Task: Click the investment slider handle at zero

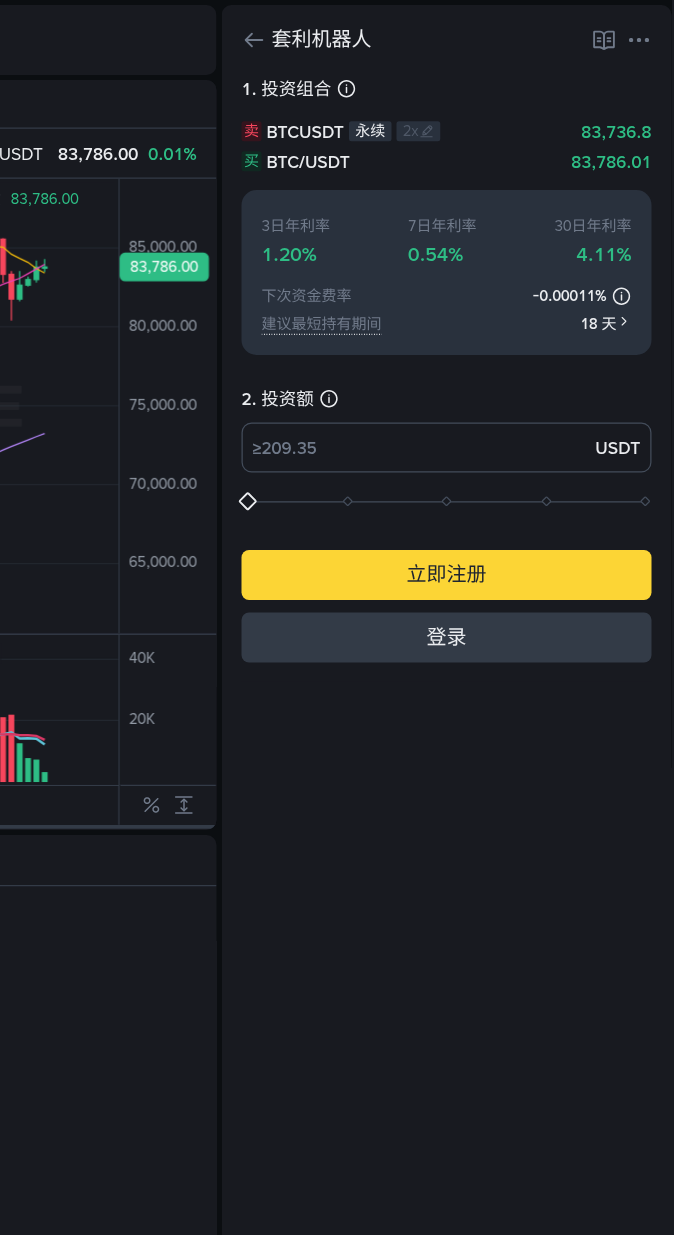Action: (248, 501)
